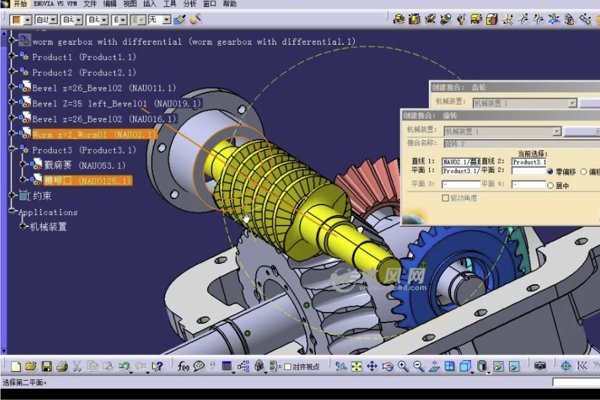This screenshot has height=400, width=600.
Task: Select the 居中 radio button
Action: (551, 185)
